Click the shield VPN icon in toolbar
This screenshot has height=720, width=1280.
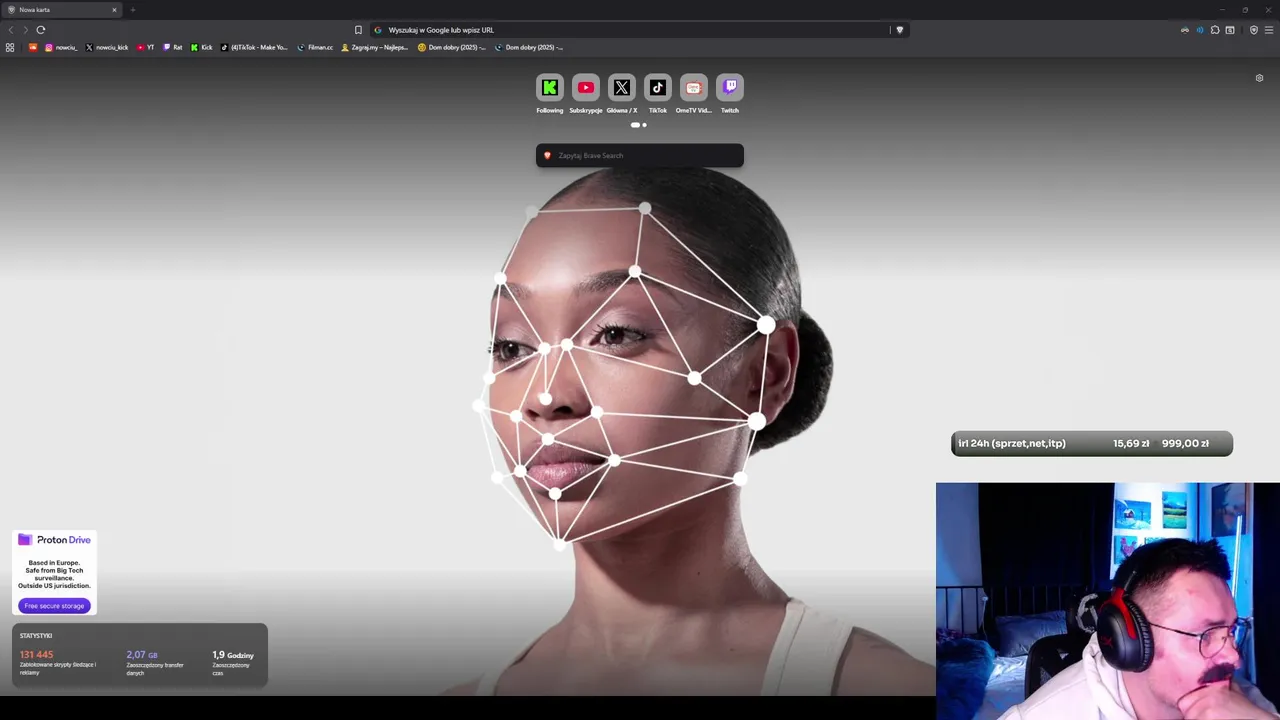(x=1254, y=30)
